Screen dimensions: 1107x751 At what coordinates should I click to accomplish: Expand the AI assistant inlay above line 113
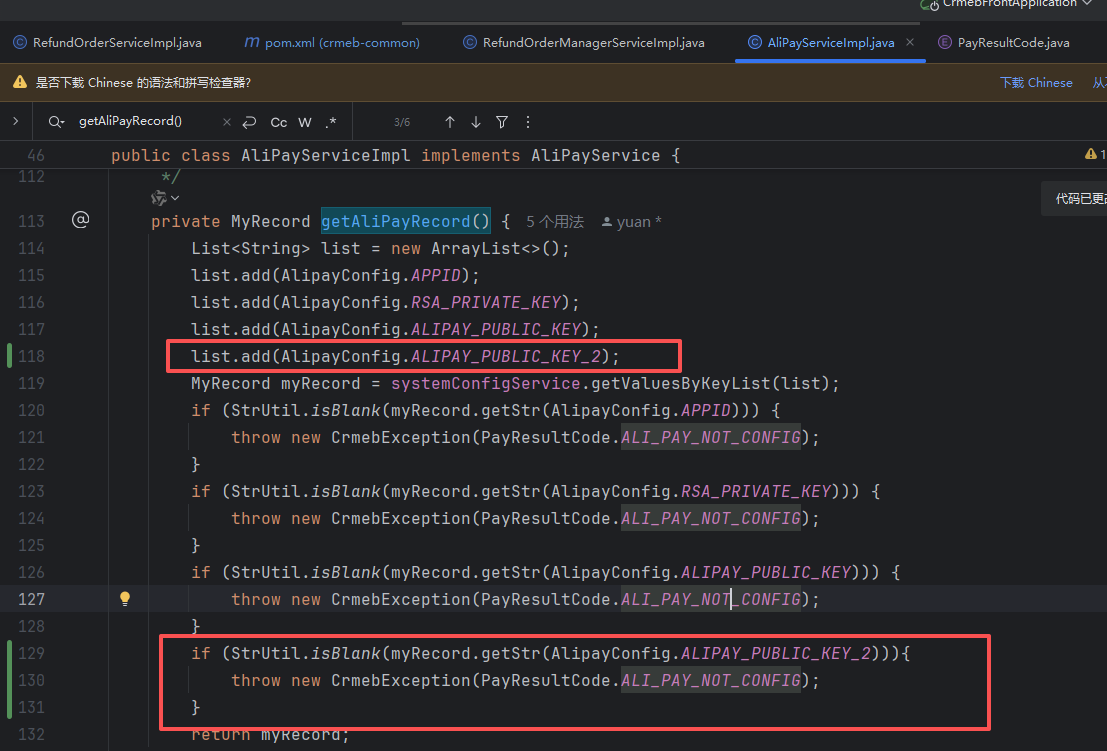tap(165, 198)
